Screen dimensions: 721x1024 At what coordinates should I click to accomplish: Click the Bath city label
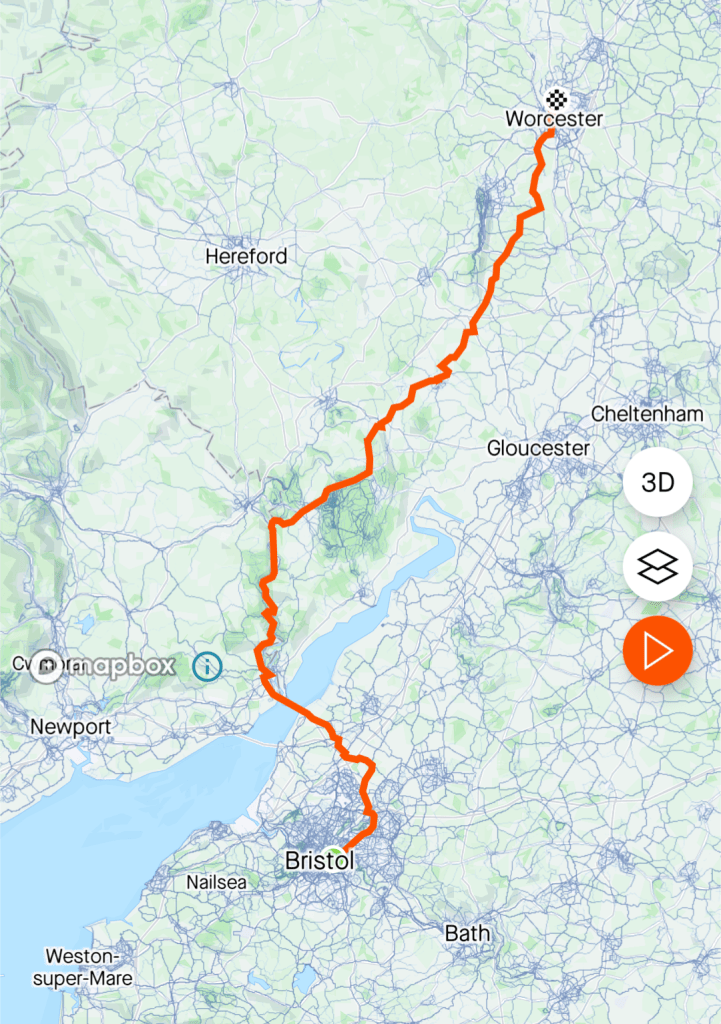click(x=467, y=933)
